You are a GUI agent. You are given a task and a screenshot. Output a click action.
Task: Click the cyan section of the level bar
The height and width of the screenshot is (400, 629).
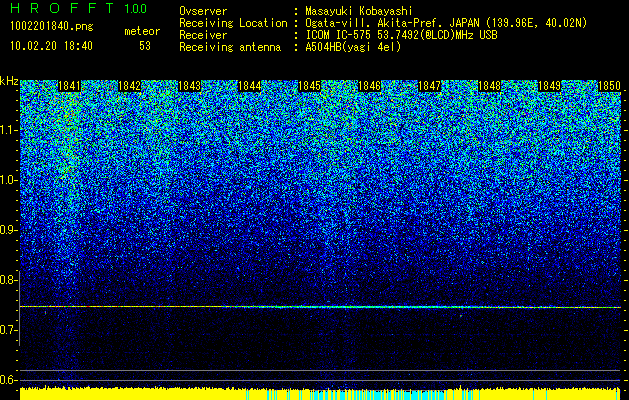[365, 395]
